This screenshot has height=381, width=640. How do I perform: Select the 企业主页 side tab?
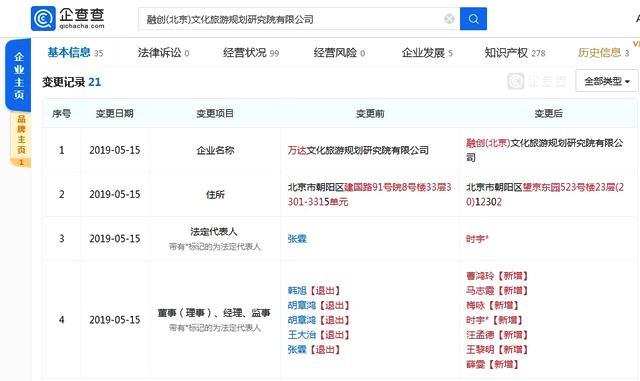click(19, 76)
